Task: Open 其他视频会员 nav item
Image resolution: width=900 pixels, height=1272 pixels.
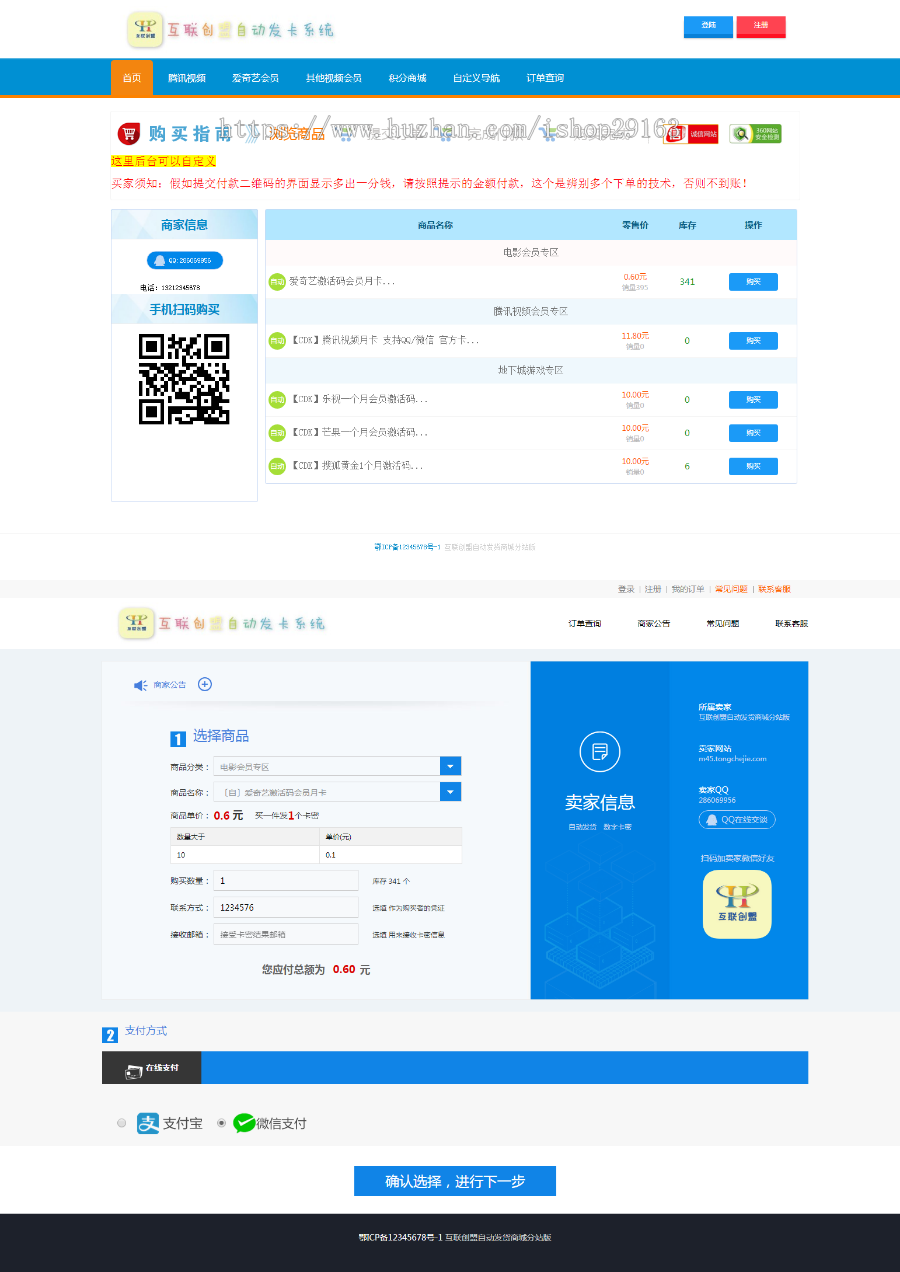Action: 334,78
